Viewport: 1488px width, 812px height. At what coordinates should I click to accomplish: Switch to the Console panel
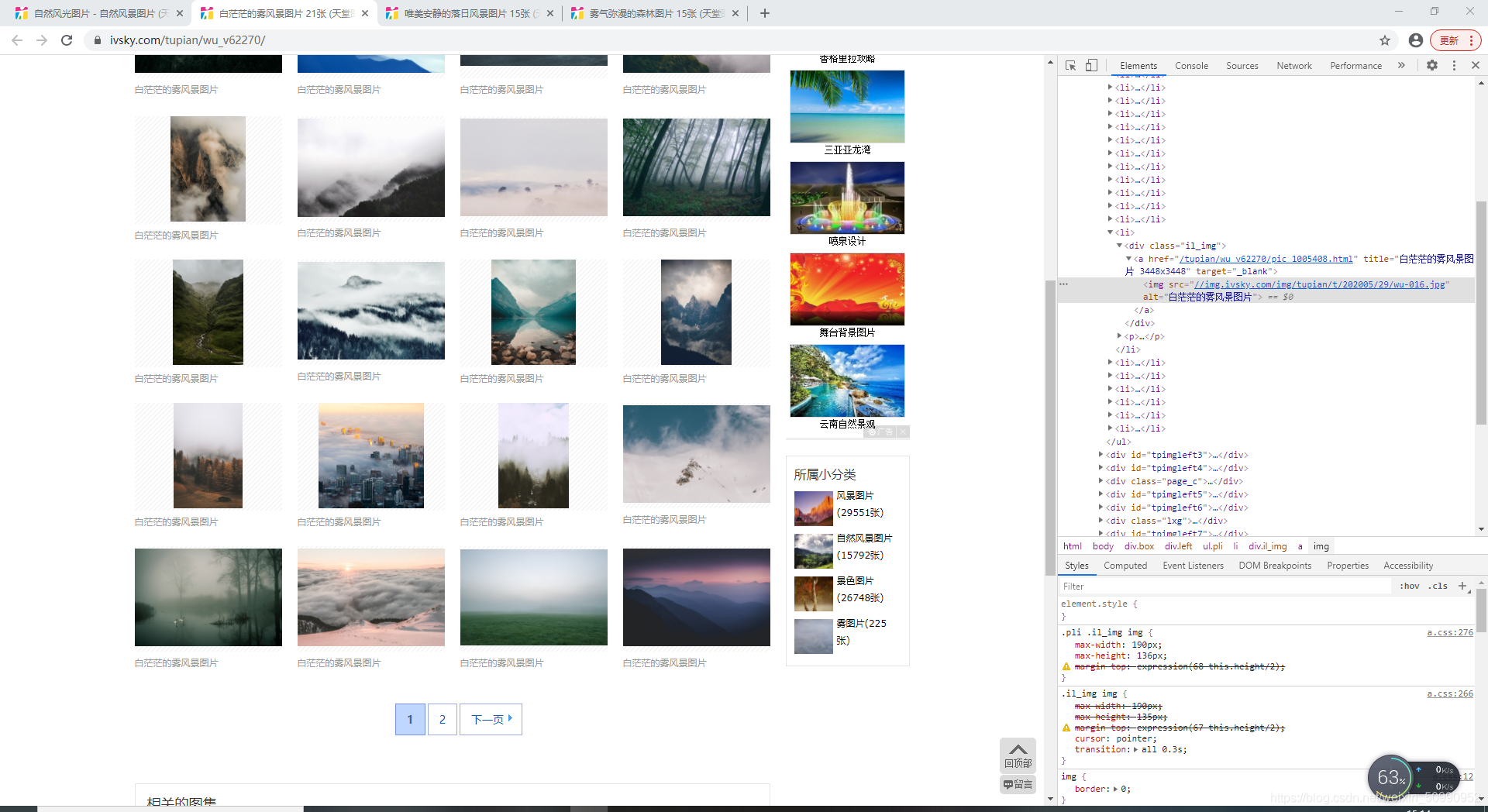[x=1191, y=66]
